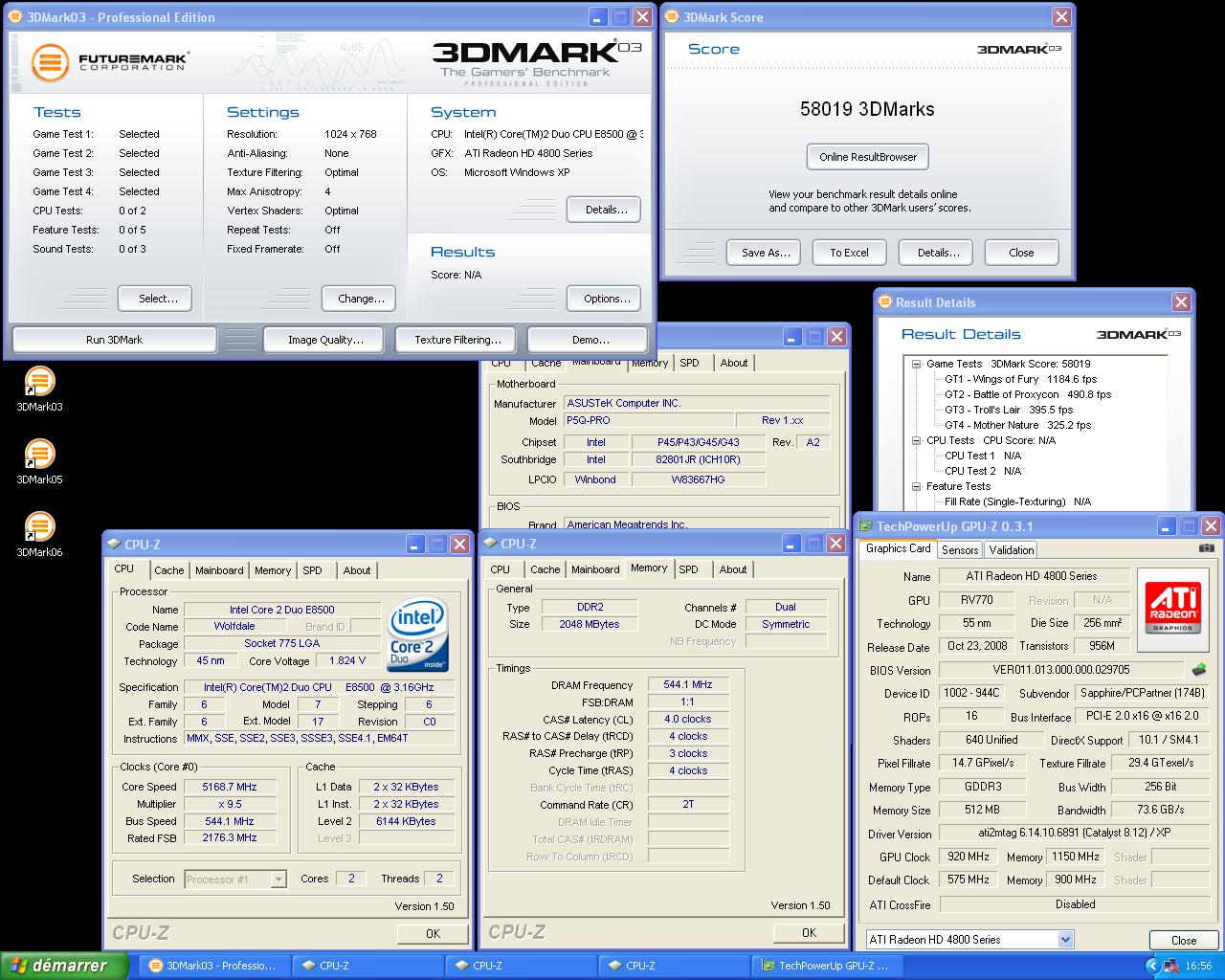
Task: Switch to TechPowerUp GPU-Z taskbar item
Action: (825, 966)
